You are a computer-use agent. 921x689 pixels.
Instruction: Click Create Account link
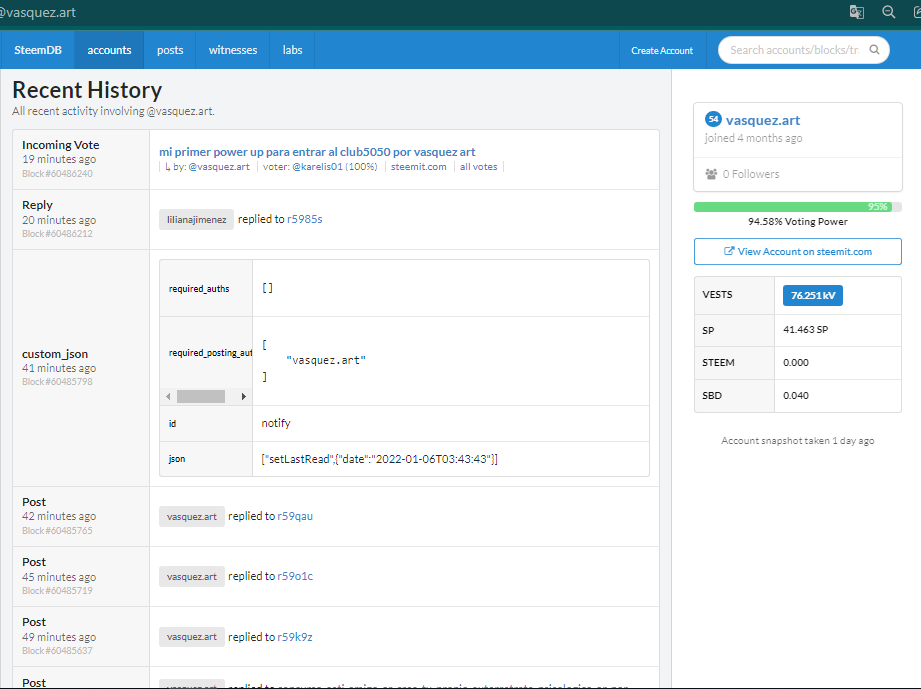[x=662, y=51]
